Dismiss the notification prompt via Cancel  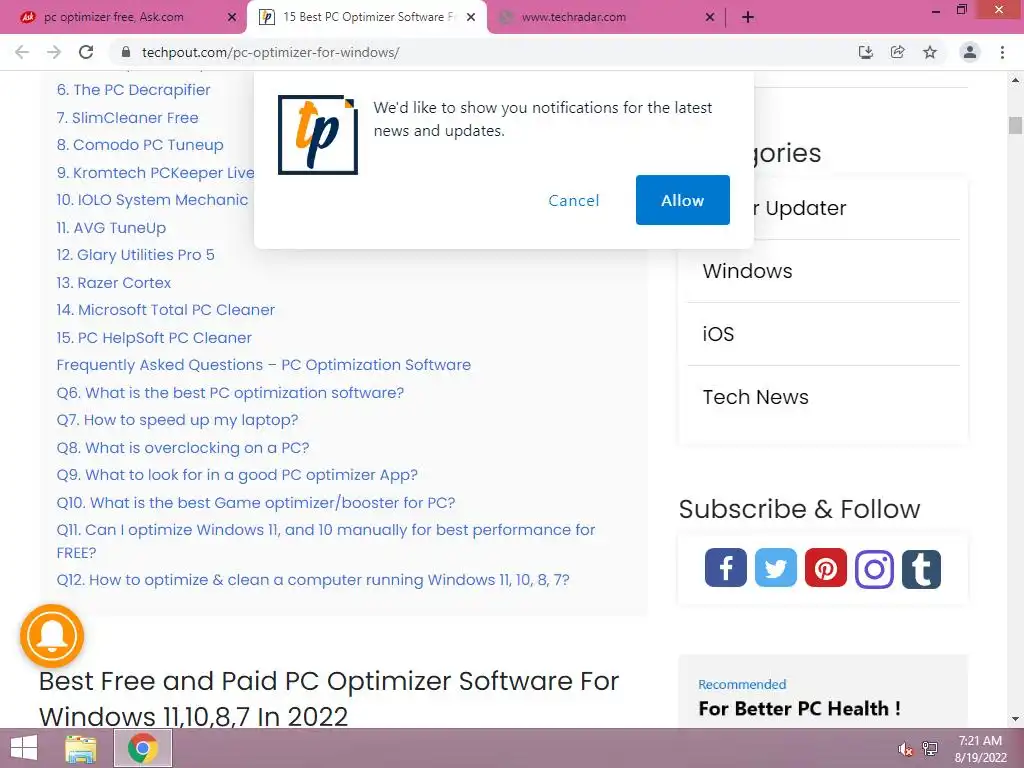point(573,200)
